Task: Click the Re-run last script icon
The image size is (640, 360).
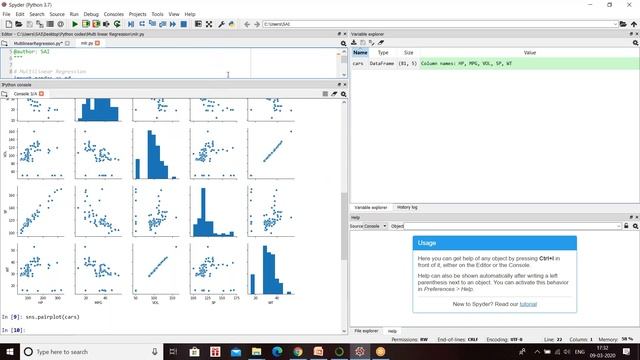Action: 117,24
